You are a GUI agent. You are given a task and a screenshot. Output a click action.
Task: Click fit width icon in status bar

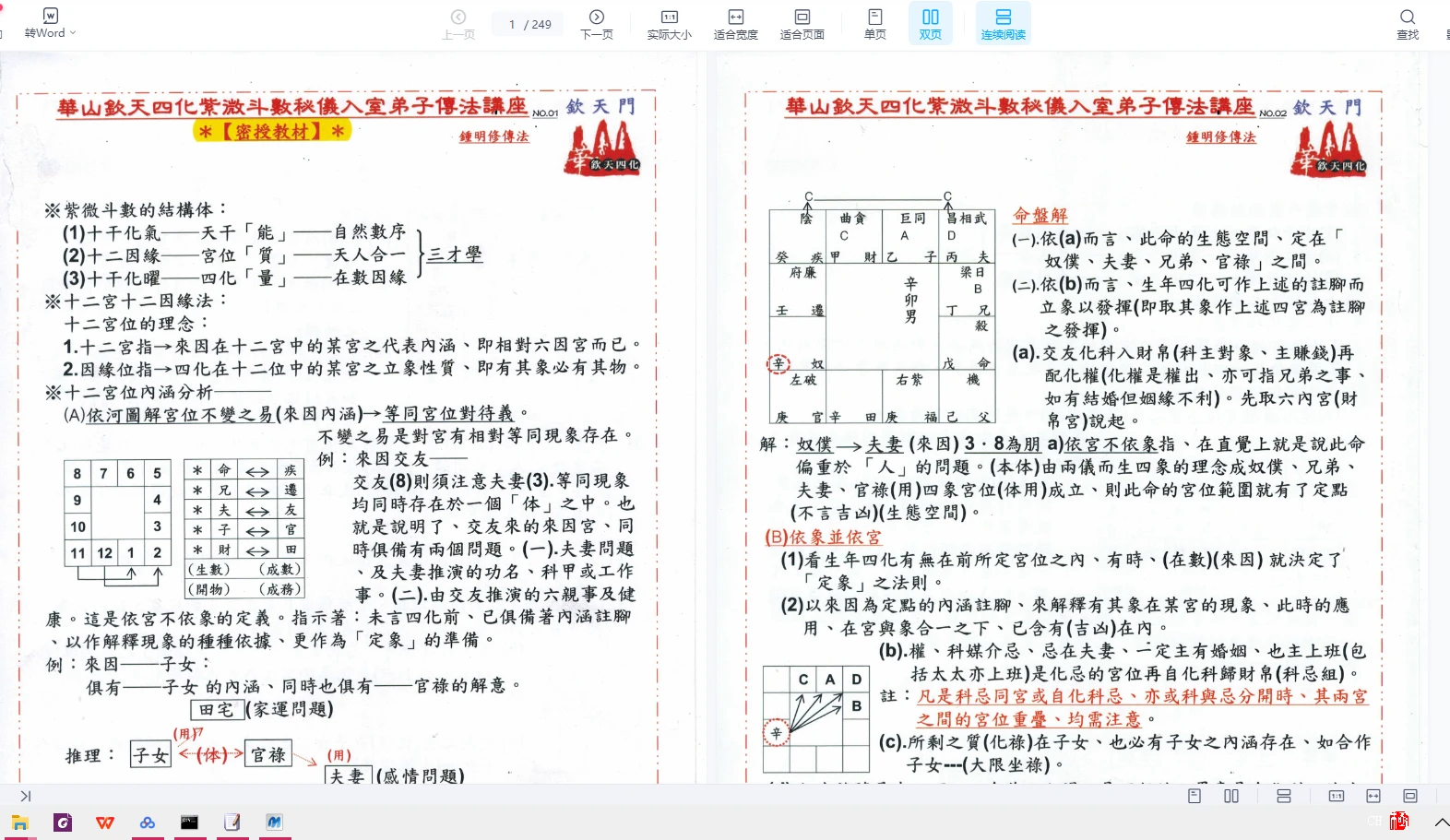click(x=1373, y=796)
